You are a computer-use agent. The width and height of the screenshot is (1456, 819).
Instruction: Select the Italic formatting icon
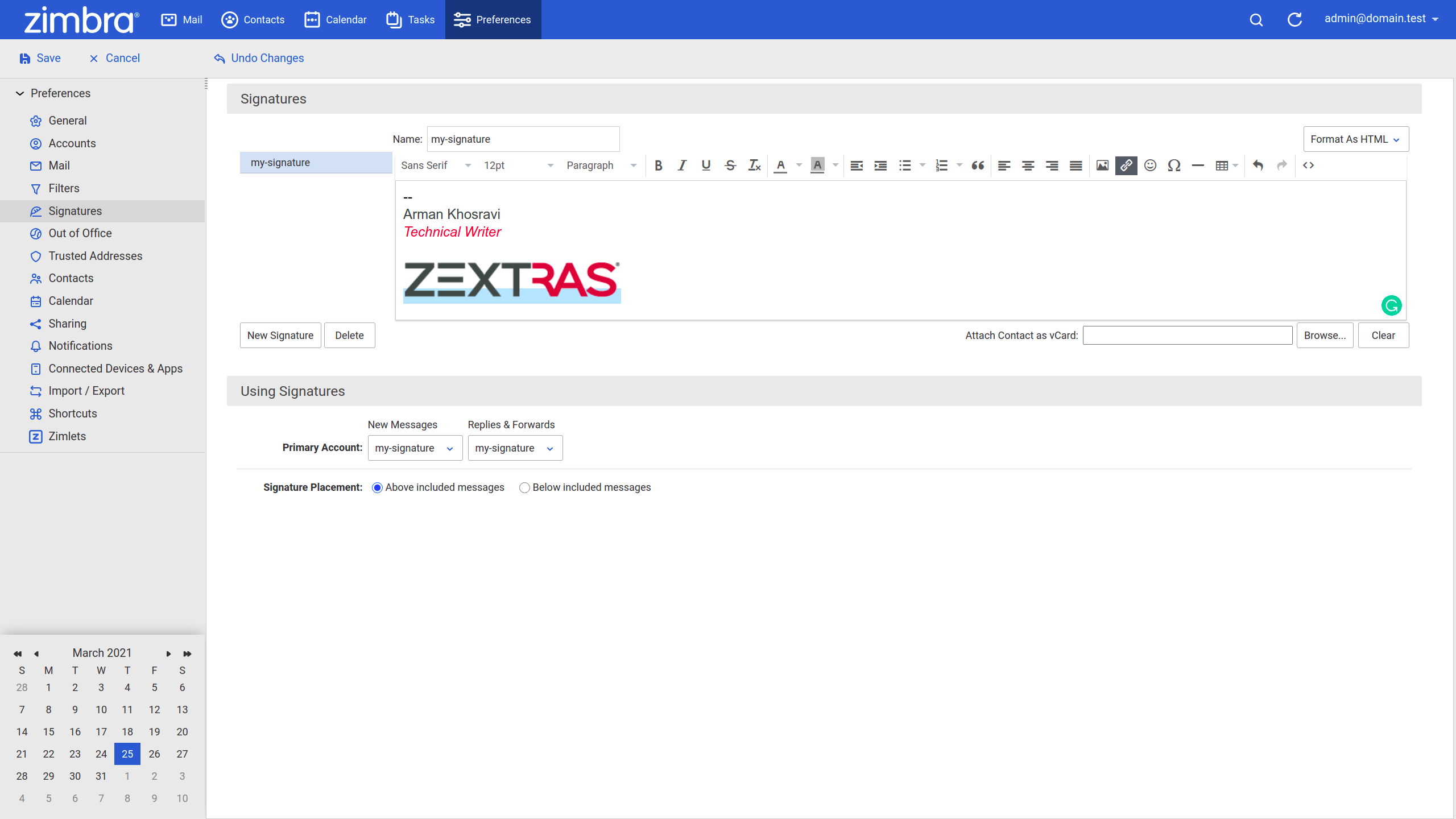[681, 165]
